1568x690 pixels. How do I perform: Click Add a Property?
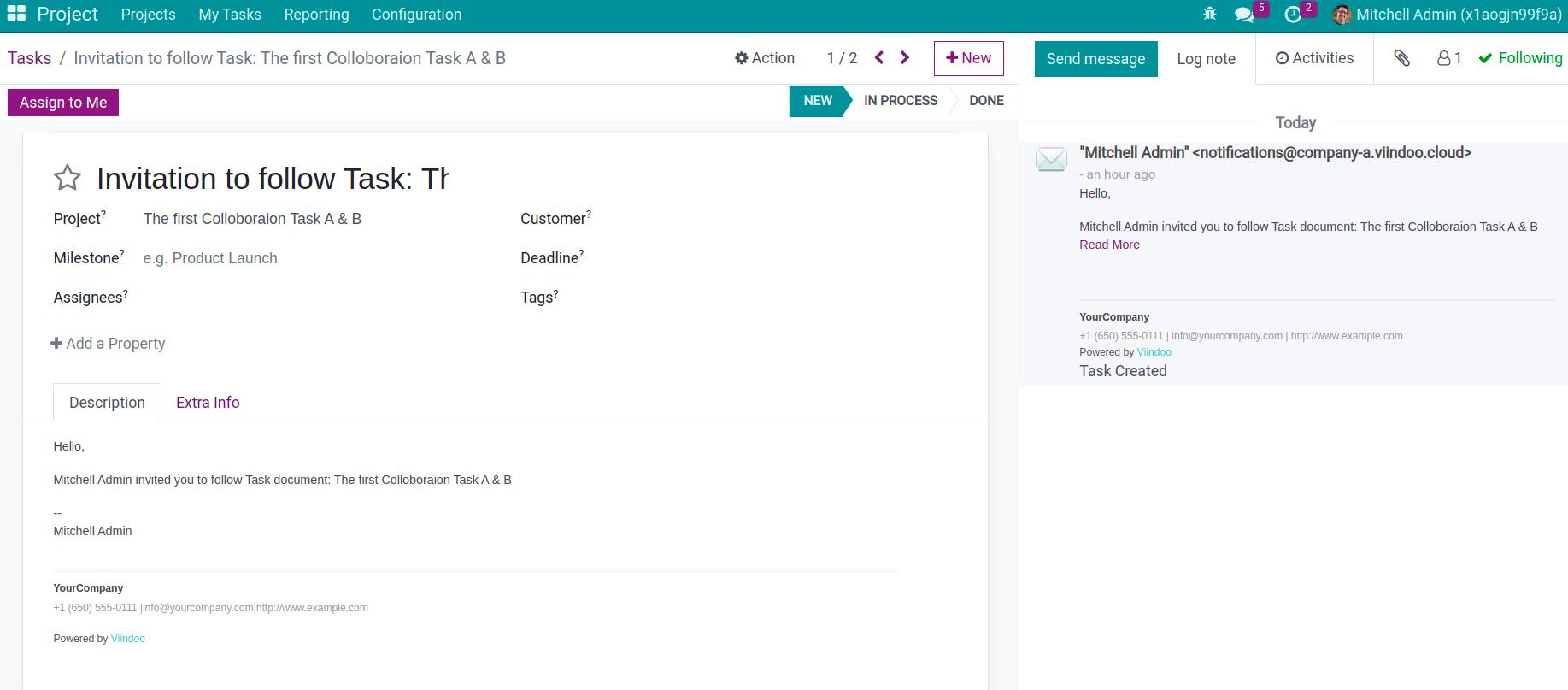pyautogui.click(x=108, y=344)
